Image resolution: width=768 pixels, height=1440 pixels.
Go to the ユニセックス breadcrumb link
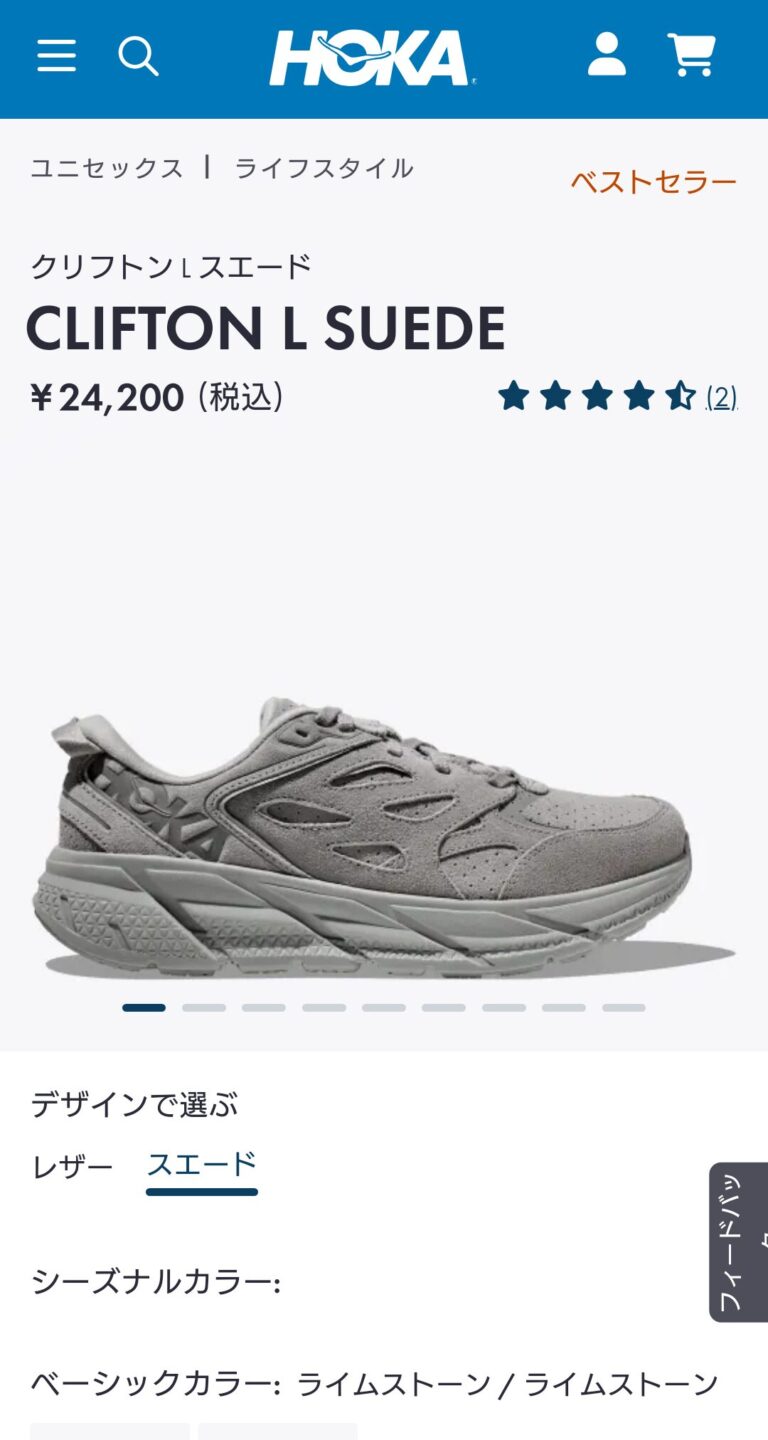107,168
